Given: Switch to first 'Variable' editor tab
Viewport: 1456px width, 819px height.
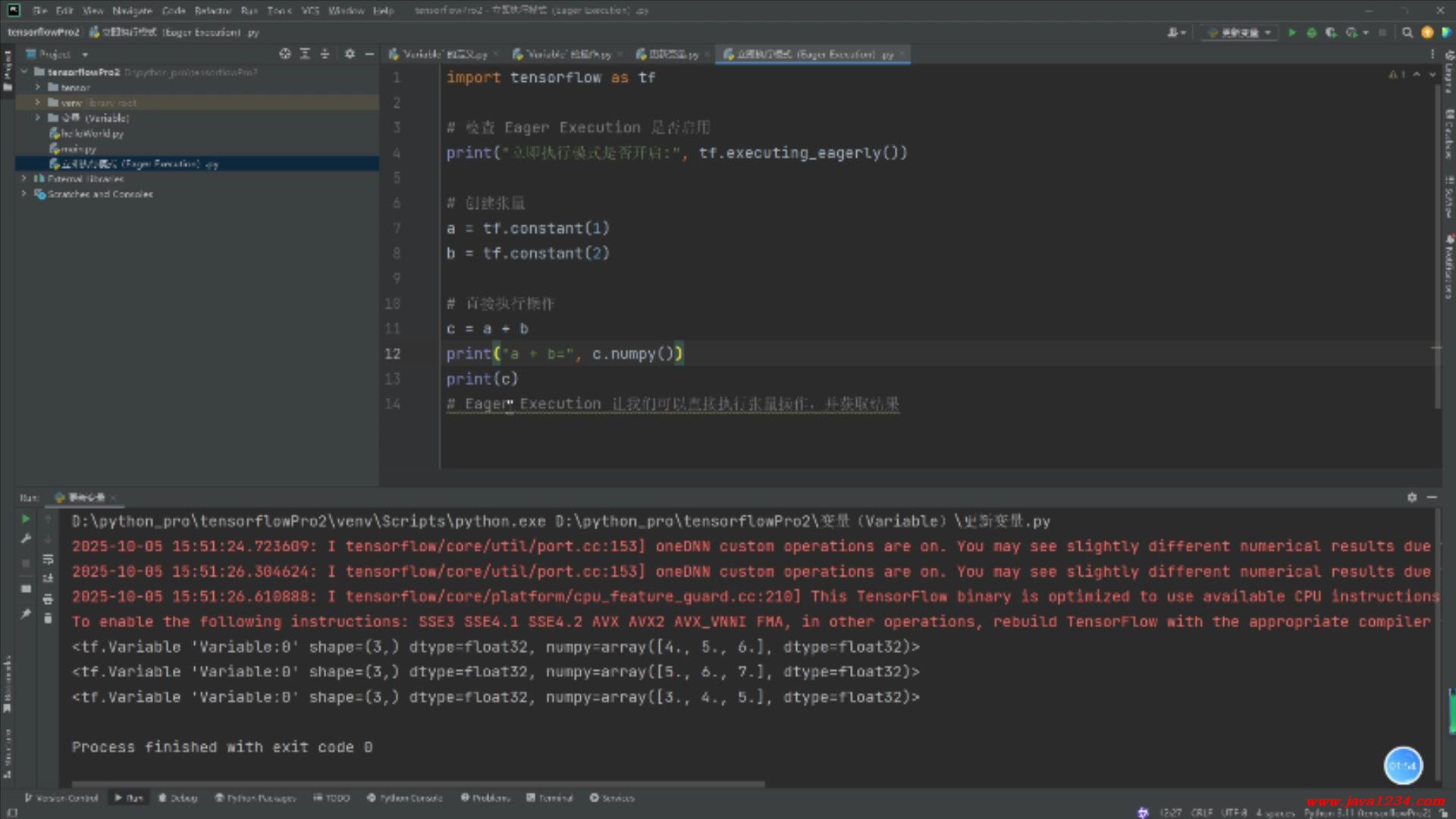Looking at the screenshot, I should pyautogui.click(x=440, y=55).
